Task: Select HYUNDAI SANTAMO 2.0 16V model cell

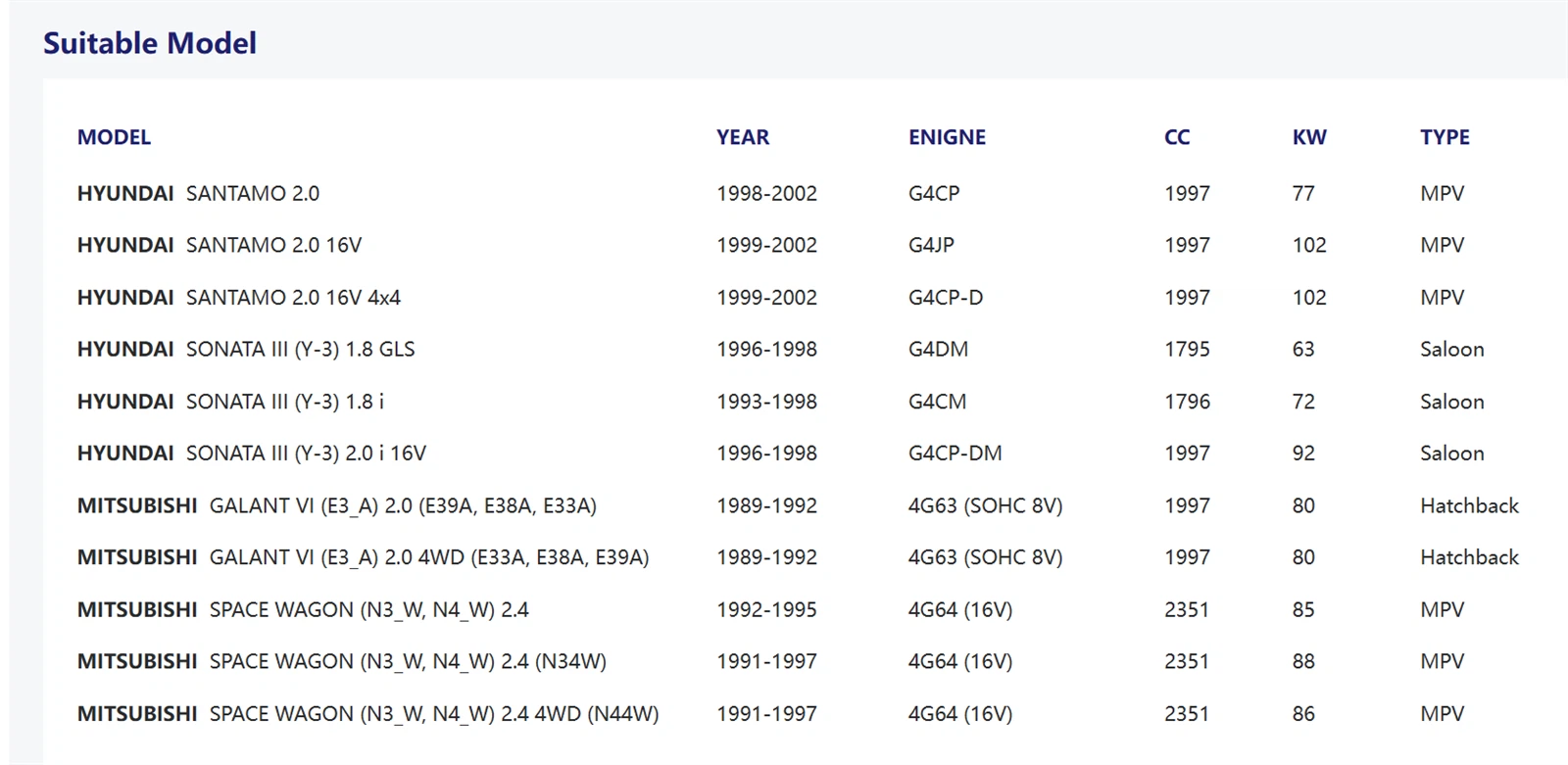Action: (220, 245)
